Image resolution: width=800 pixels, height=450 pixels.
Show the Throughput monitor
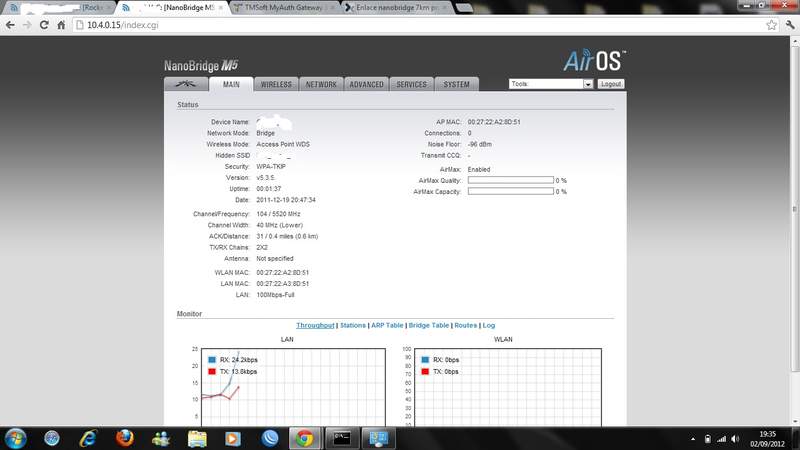click(315, 326)
